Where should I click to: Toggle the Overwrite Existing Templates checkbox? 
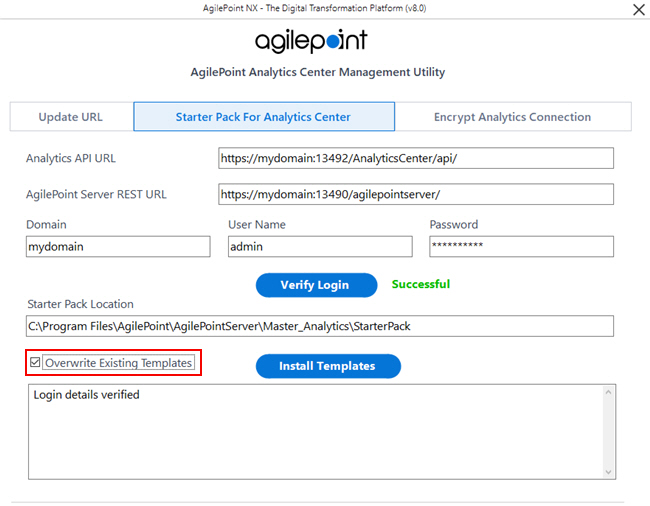click(x=35, y=363)
